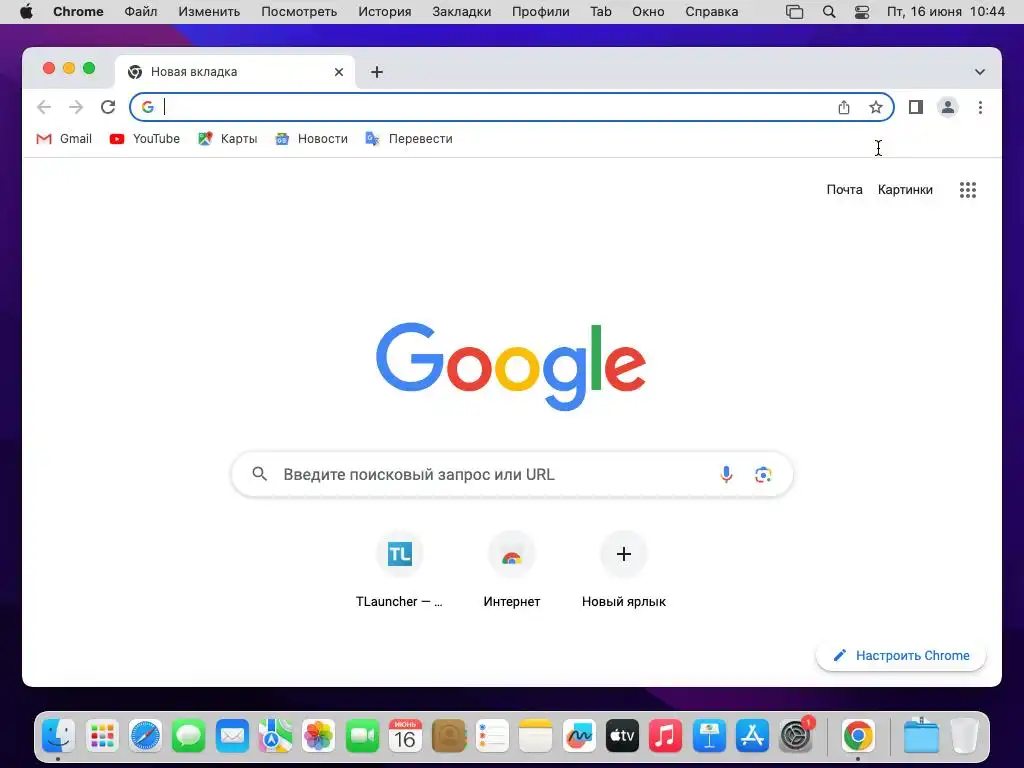1024x768 pixels.
Task: Click the screen mirroring menu bar icon
Action: 794,12
